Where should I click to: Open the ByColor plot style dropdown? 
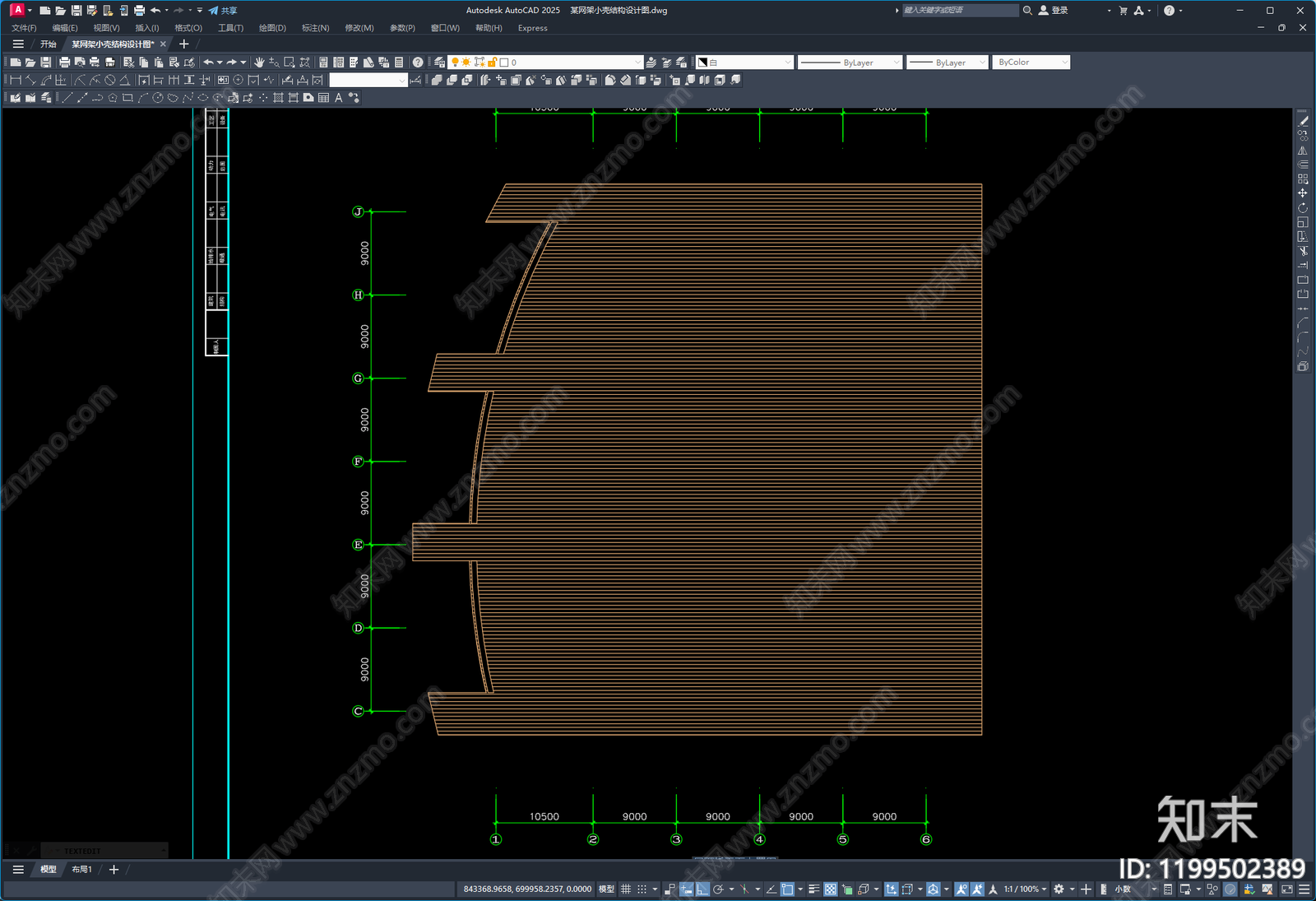[1031, 63]
